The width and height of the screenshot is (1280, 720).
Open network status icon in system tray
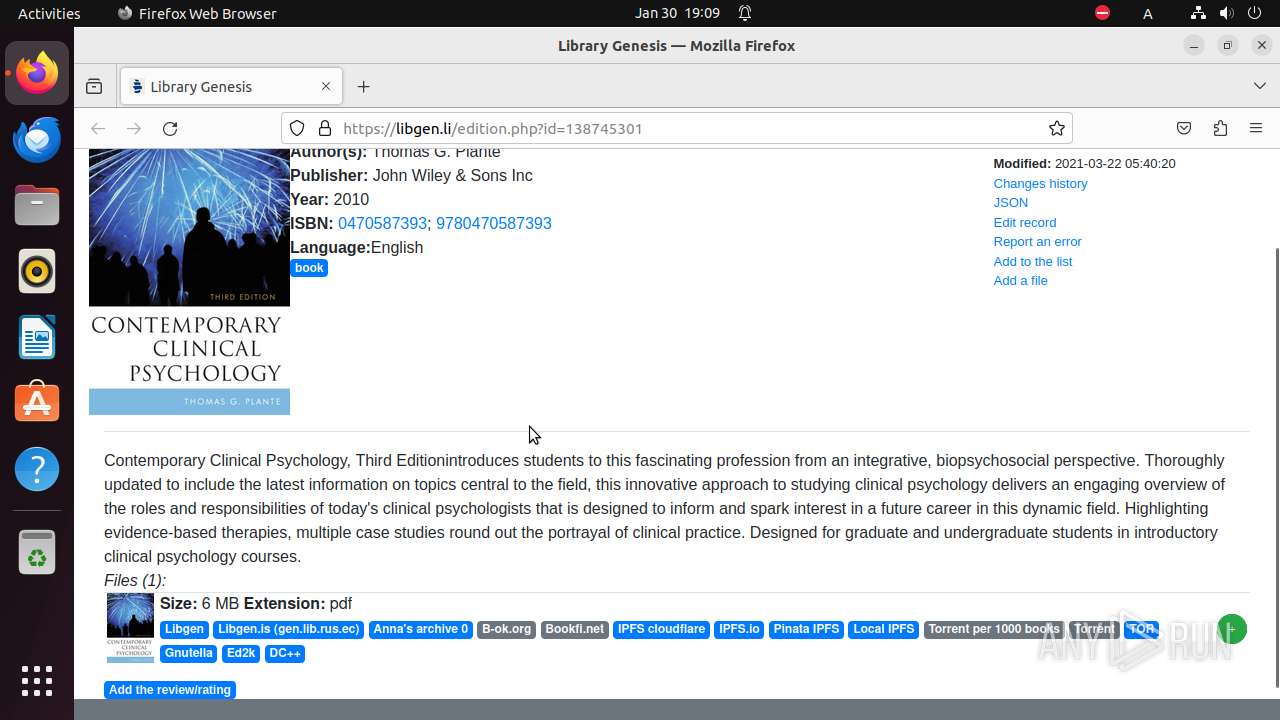(x=1198, y=13)
